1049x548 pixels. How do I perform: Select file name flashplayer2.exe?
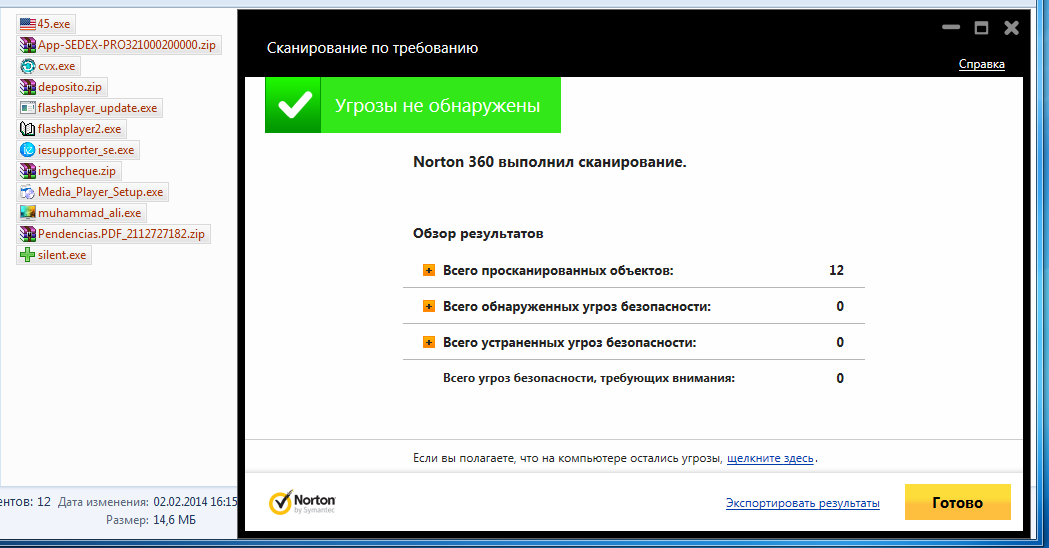click(80, 129)
